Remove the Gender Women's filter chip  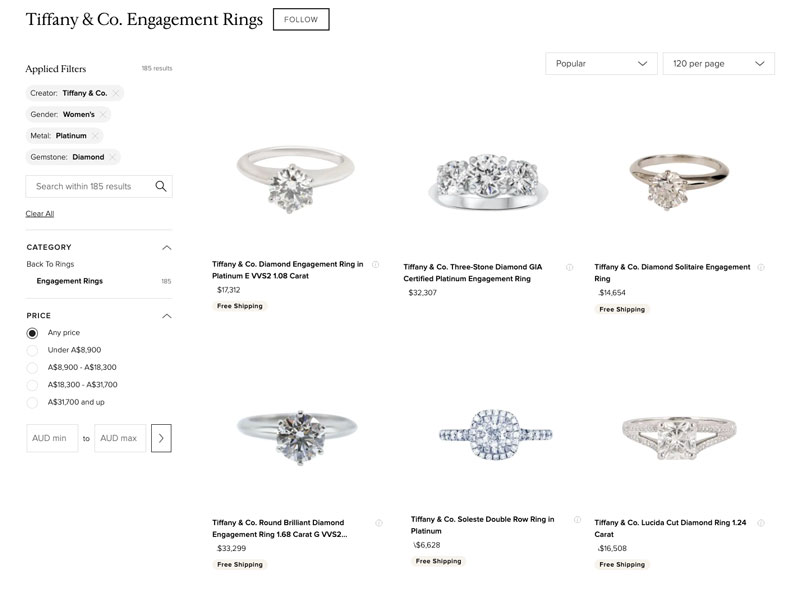[x=103, y=115]
